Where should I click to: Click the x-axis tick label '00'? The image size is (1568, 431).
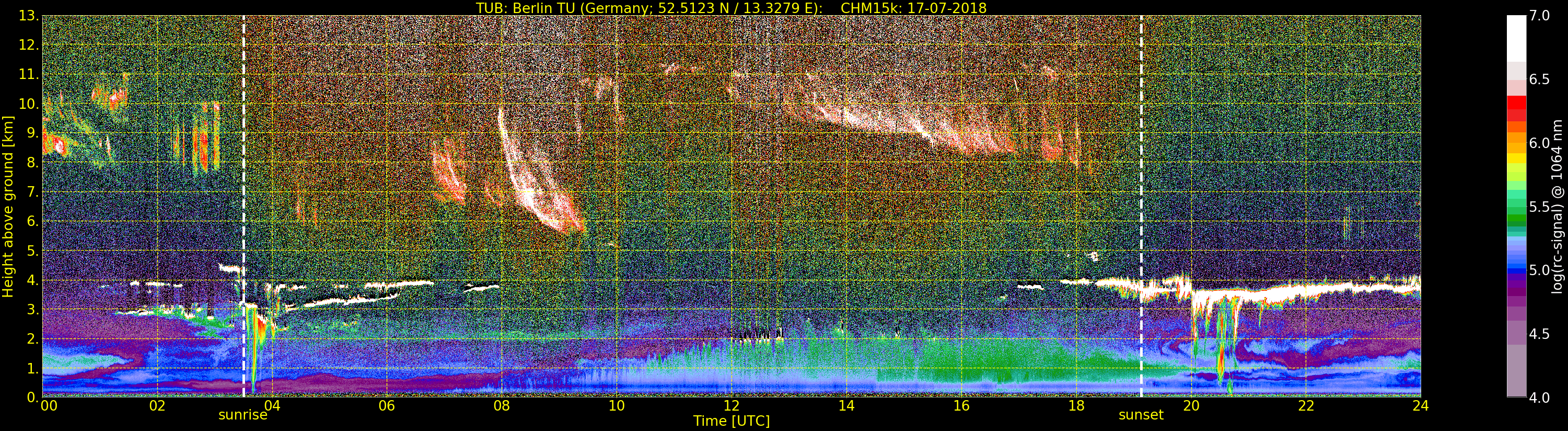click(x=49, y=406)
